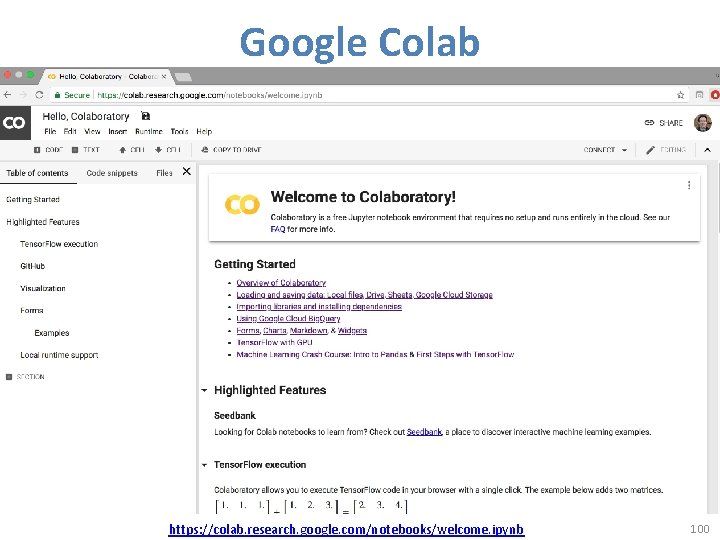The height and width of the screenshot is (540, 720).
Task: Open the Help menu
Action: [x=204, y=131]
